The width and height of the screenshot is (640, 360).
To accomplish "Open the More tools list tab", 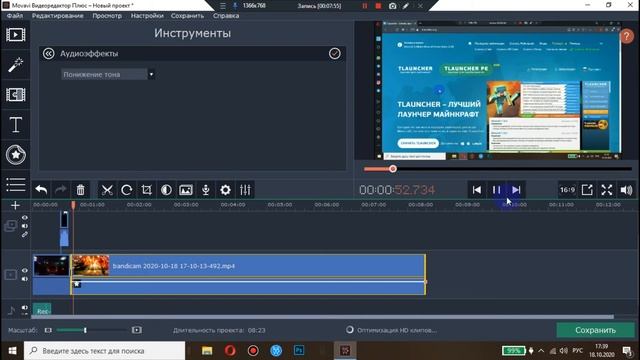I will pyautogui.click(x=16, y=184).
